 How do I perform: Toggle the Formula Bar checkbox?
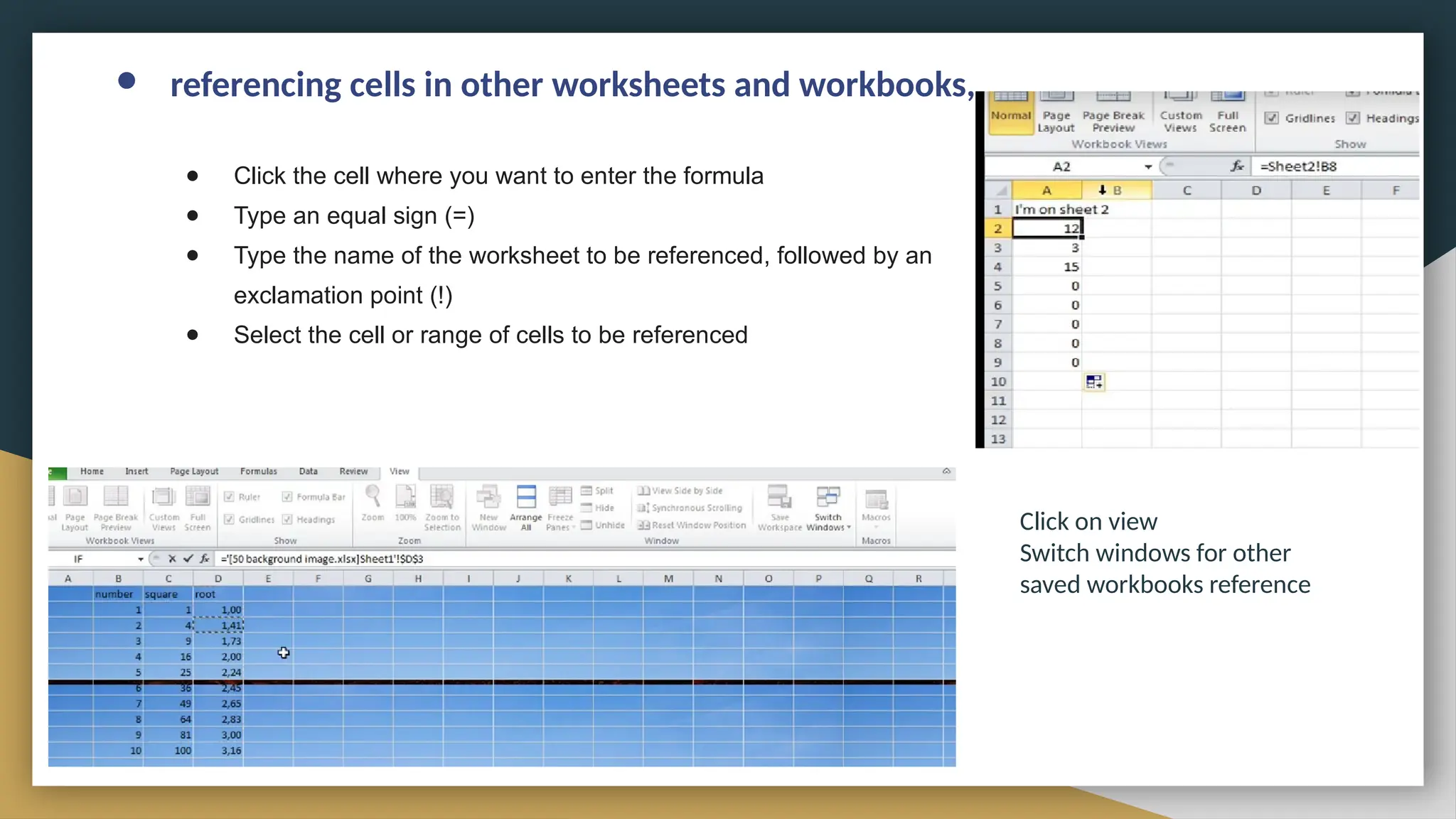point(287,497)
